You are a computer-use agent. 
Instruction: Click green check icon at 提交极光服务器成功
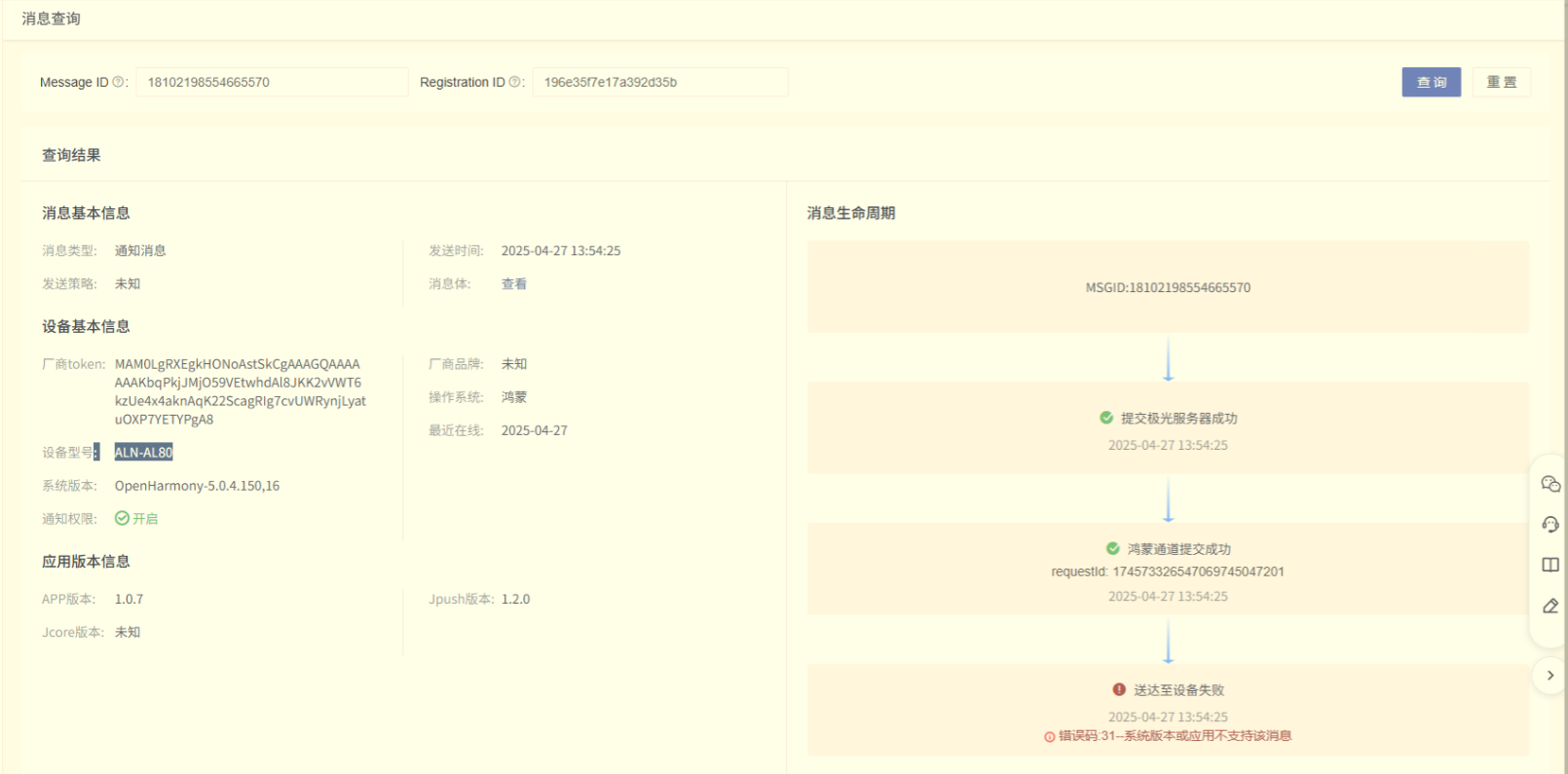tap(1106, 418)
